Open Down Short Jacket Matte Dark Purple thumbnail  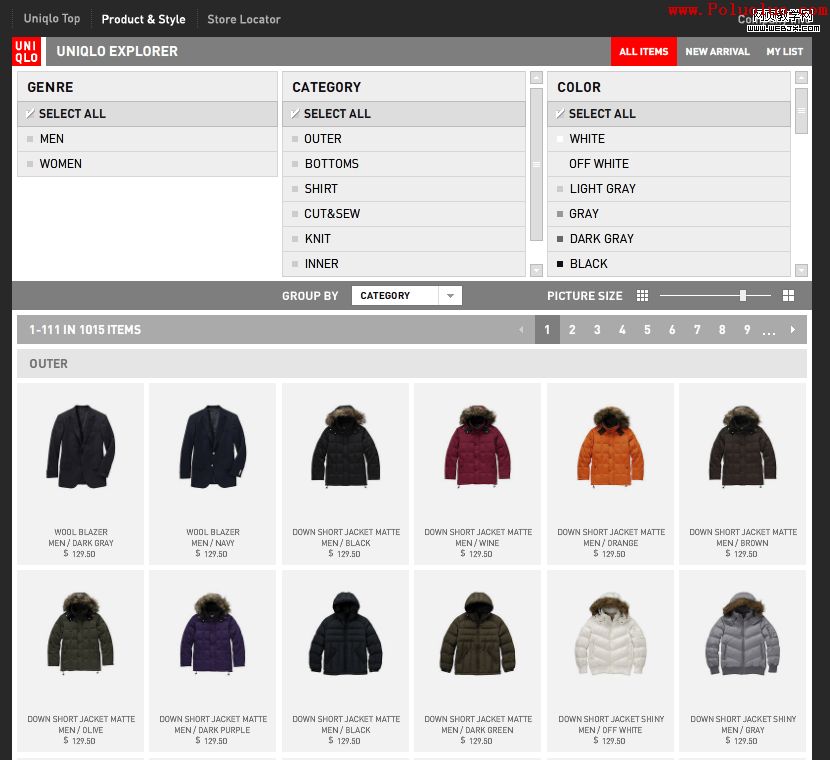click(x=213, y=661)
